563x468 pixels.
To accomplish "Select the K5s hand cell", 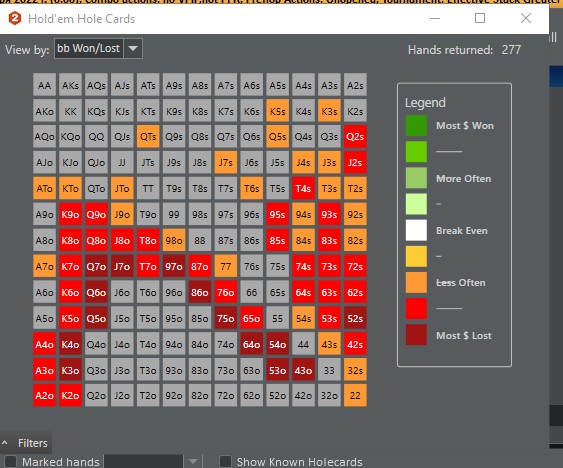I will click(x=278, y=111).
